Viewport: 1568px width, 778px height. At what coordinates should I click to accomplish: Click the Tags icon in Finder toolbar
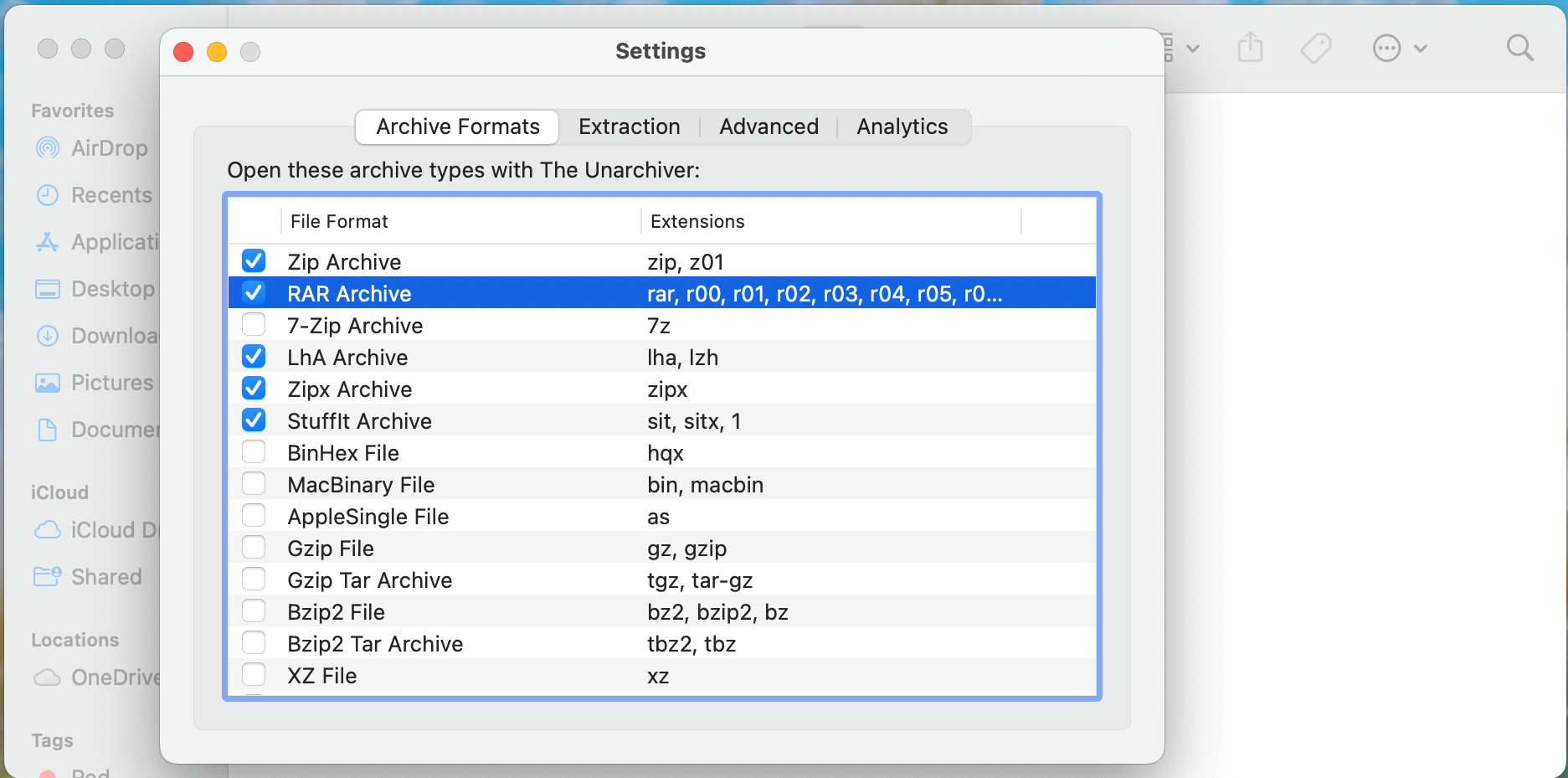pyautogui.click(x=1316, y=48)
